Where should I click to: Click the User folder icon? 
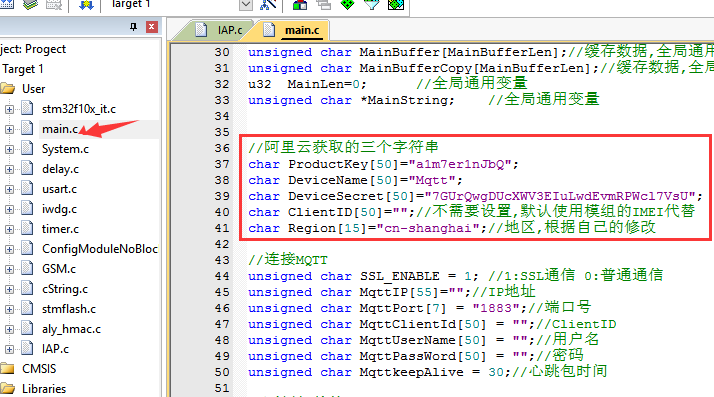pos(8,88)
